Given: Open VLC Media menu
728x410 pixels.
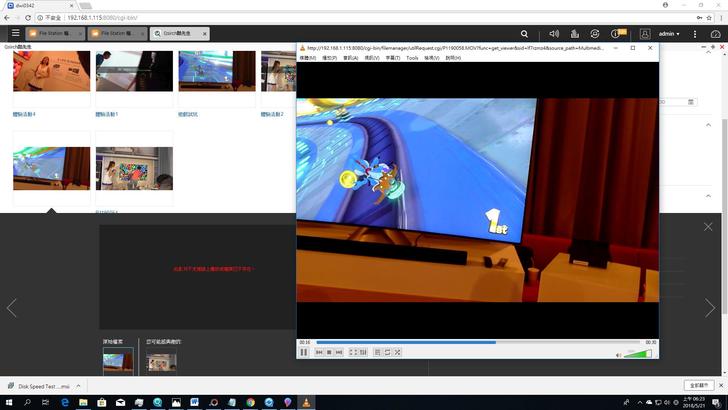Looking at the screenshot, I should click(x=307, y=58).
